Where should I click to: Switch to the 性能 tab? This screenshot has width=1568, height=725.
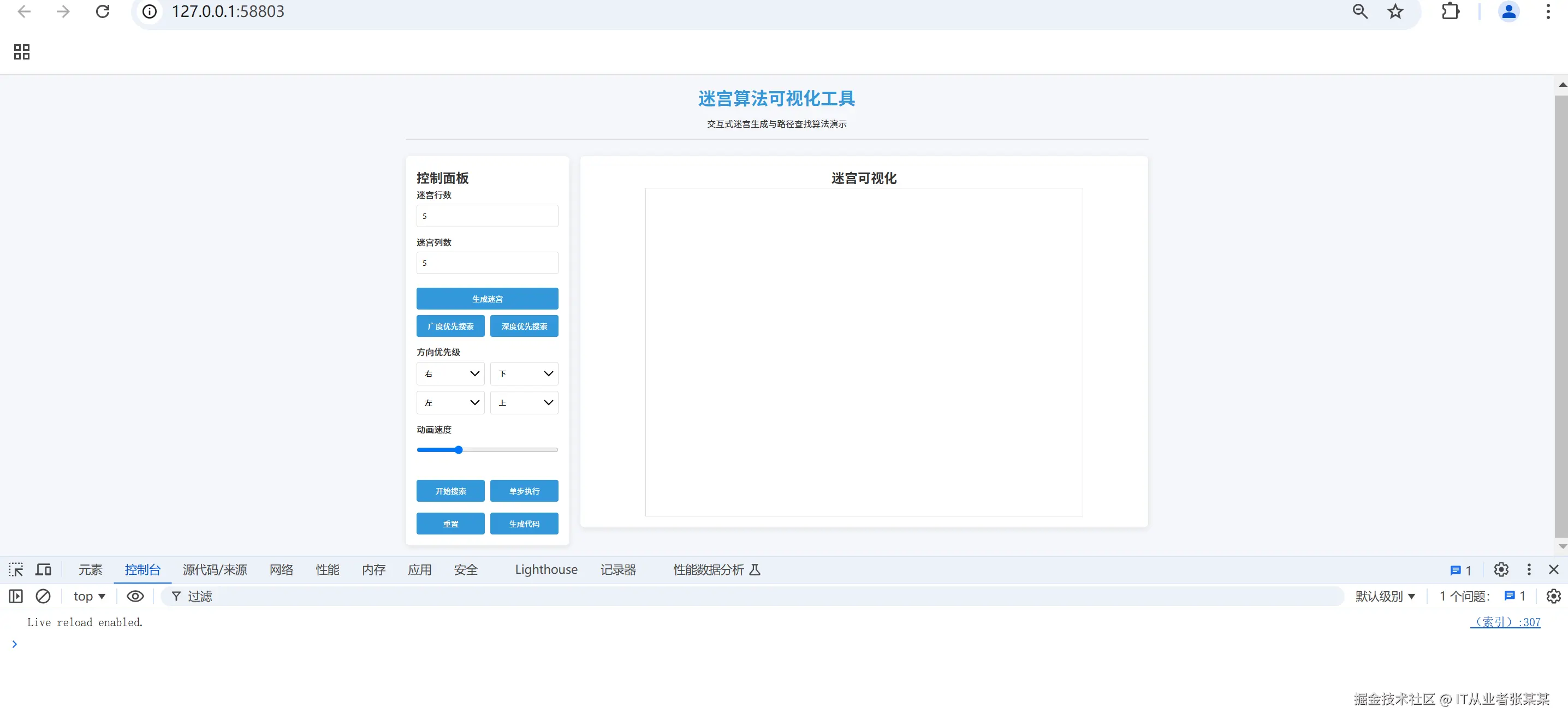[x=328, y=570]
